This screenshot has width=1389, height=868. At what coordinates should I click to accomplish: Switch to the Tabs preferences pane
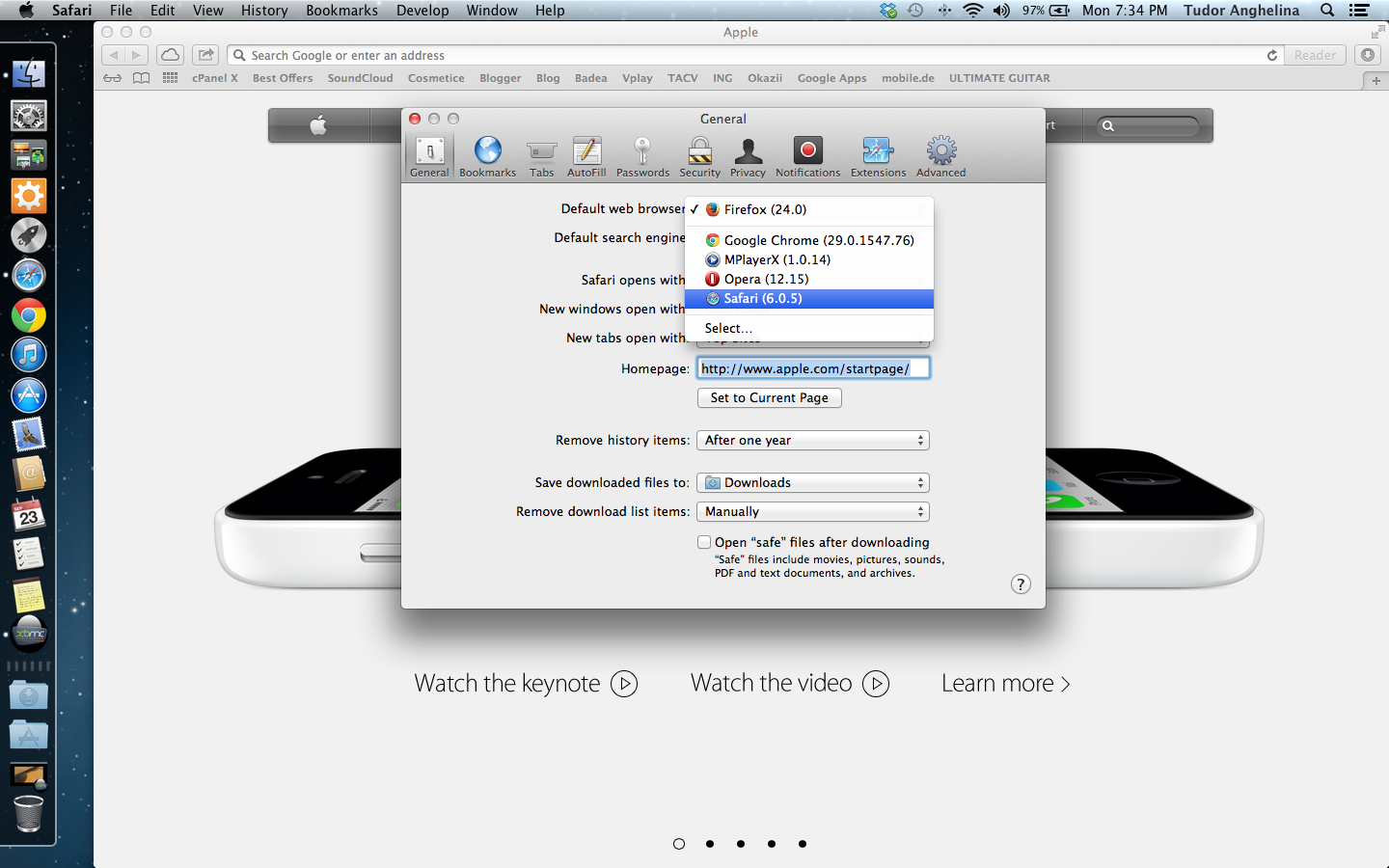click(541, 157)
